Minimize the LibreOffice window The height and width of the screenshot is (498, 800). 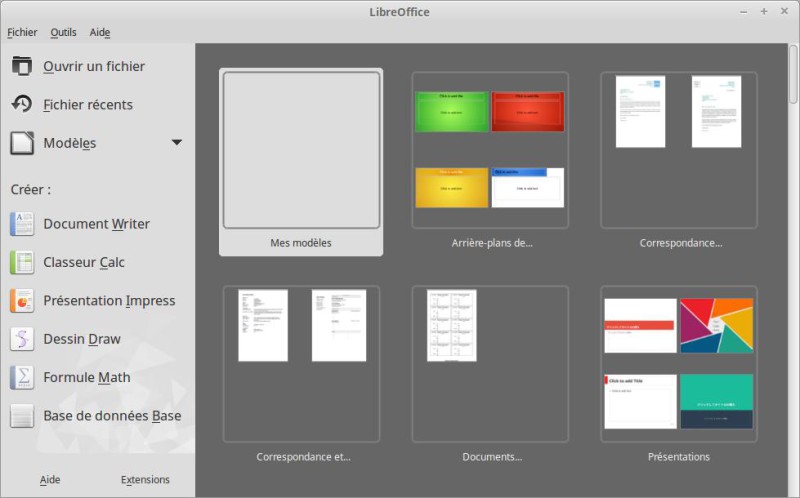coord(743,11)
